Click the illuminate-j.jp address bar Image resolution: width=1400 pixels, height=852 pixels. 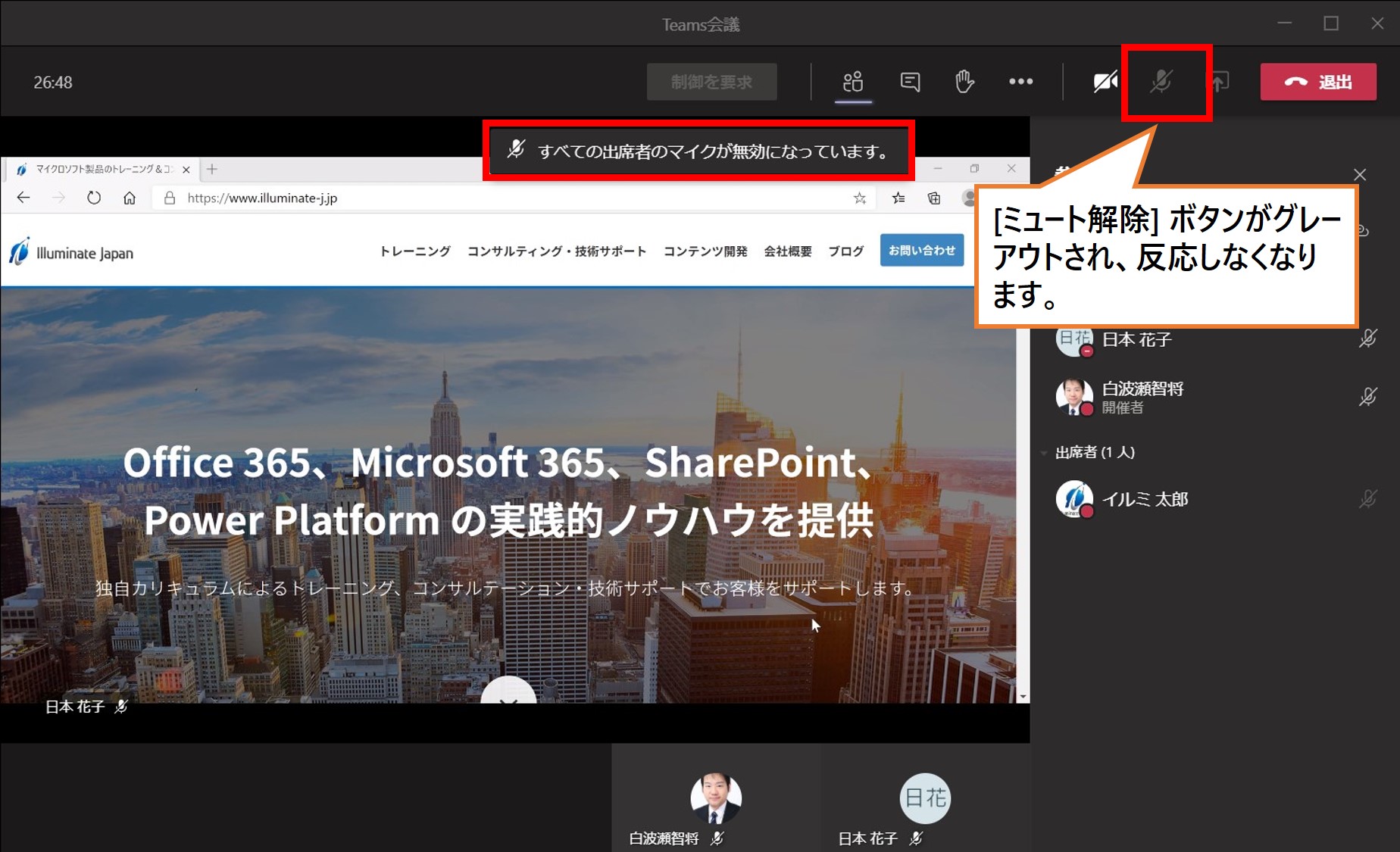514,198
